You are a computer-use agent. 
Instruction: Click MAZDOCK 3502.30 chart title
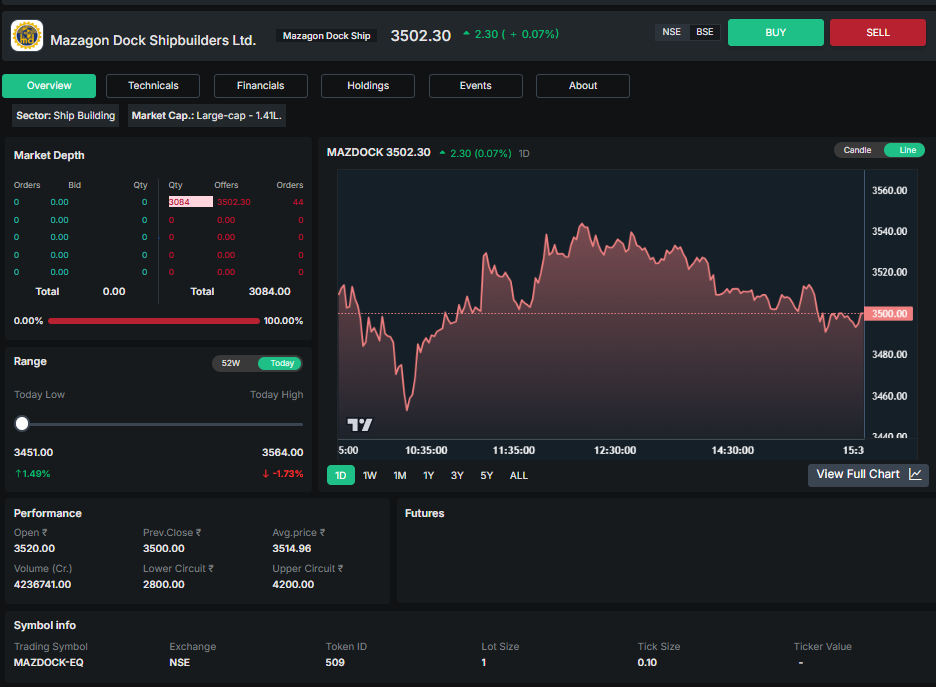coord(378,152)
